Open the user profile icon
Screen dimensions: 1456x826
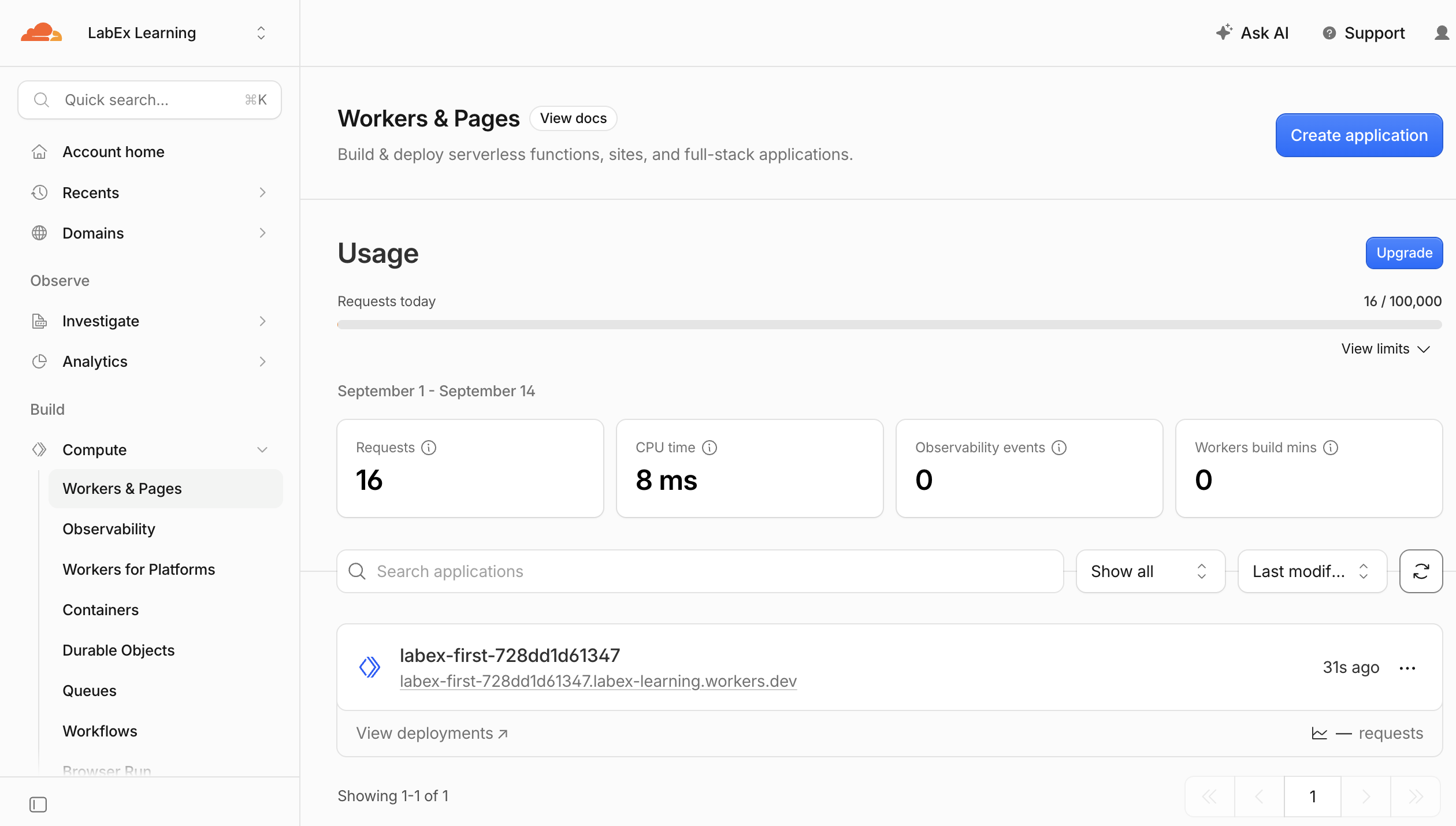coord(1442,33)
